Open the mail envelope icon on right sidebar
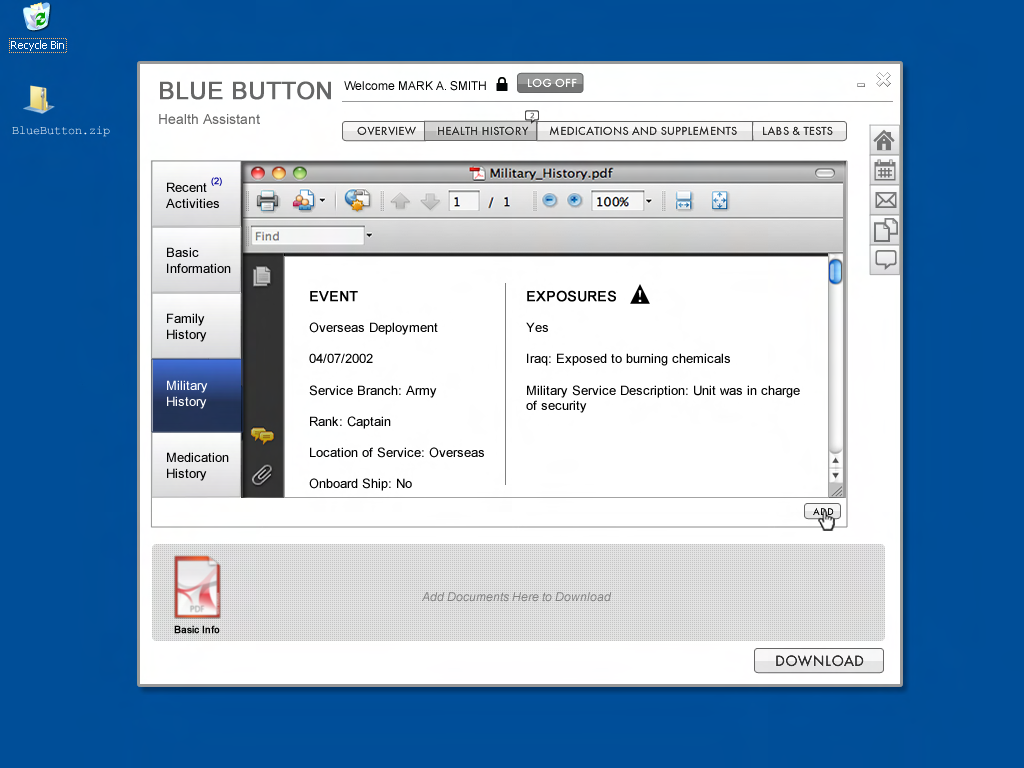This screenshot has height=768, width=1024. tap(884, 200)
